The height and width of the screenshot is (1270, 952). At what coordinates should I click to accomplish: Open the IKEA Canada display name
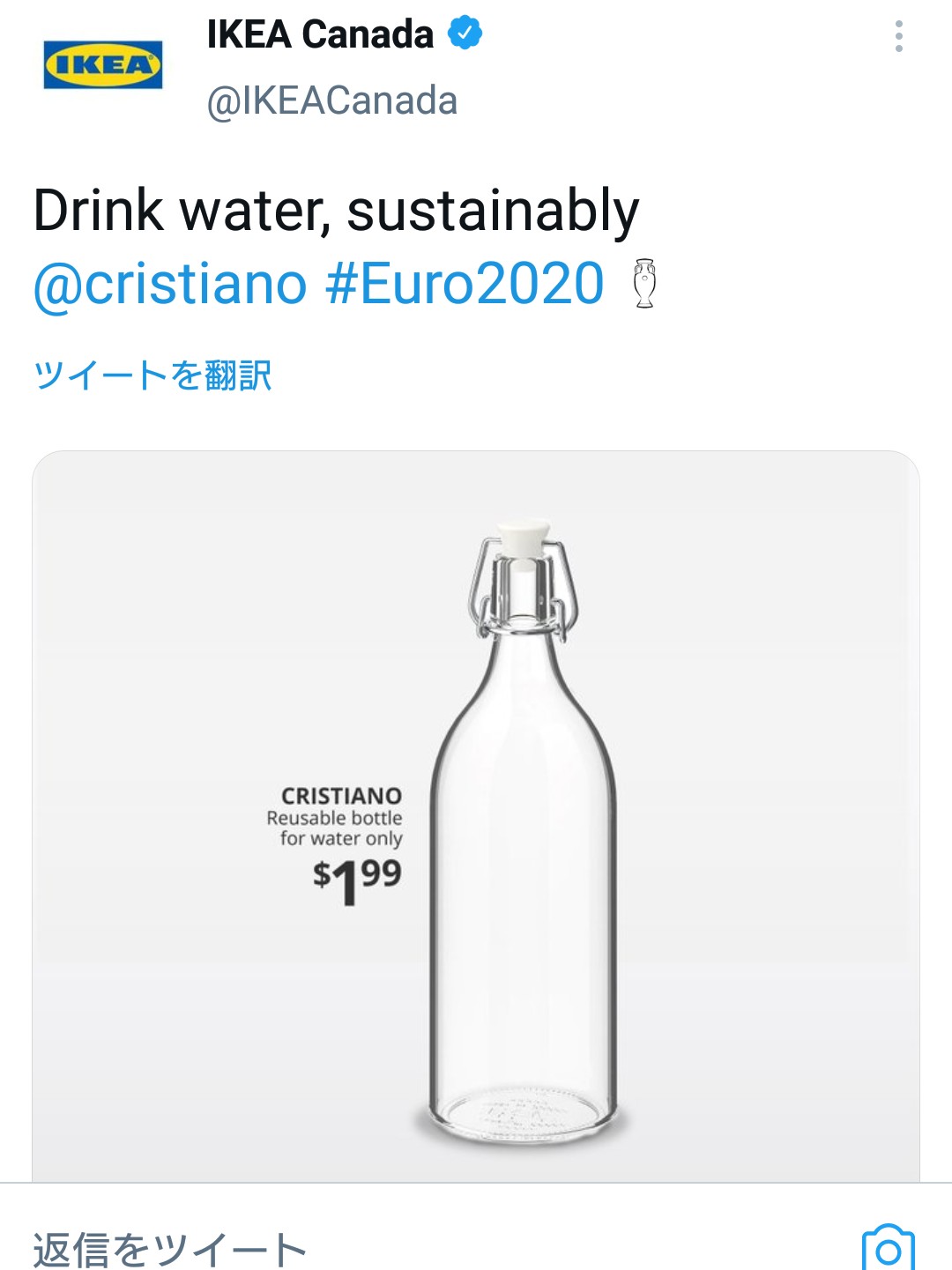pos(320,34)
